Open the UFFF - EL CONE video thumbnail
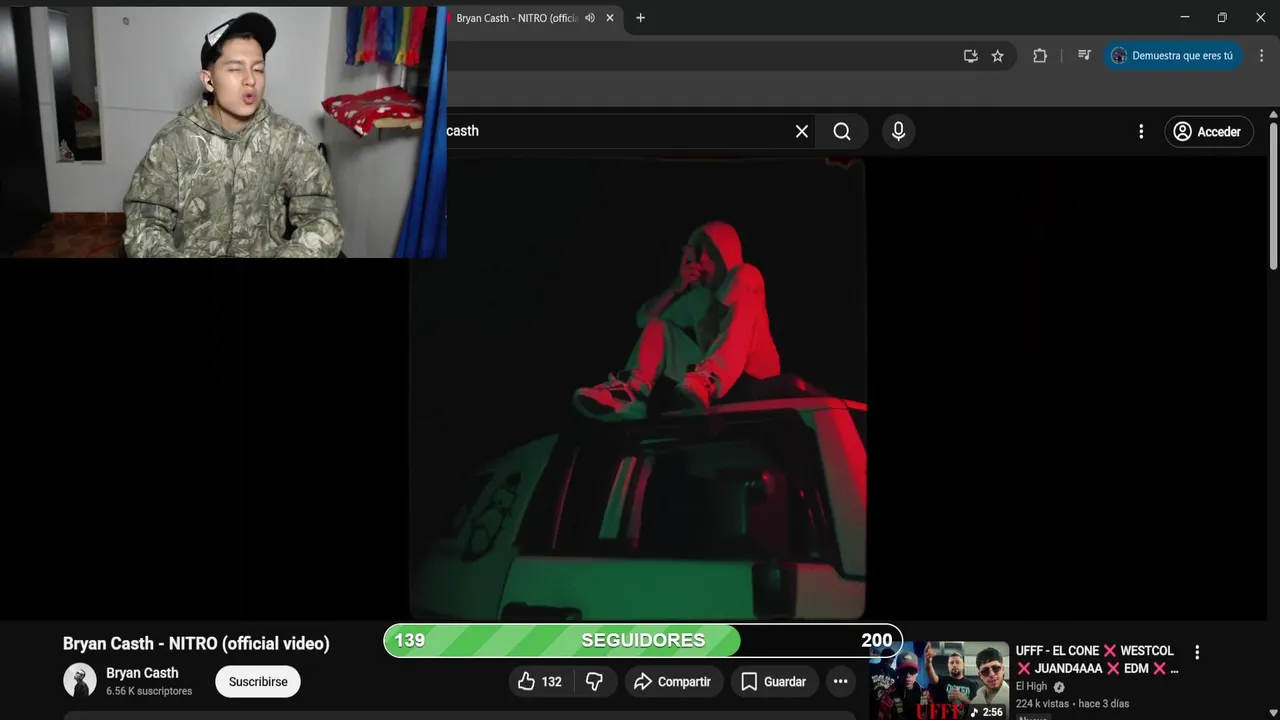The image size is (1280, 720). pyautogui.click(x=939, y=681)
